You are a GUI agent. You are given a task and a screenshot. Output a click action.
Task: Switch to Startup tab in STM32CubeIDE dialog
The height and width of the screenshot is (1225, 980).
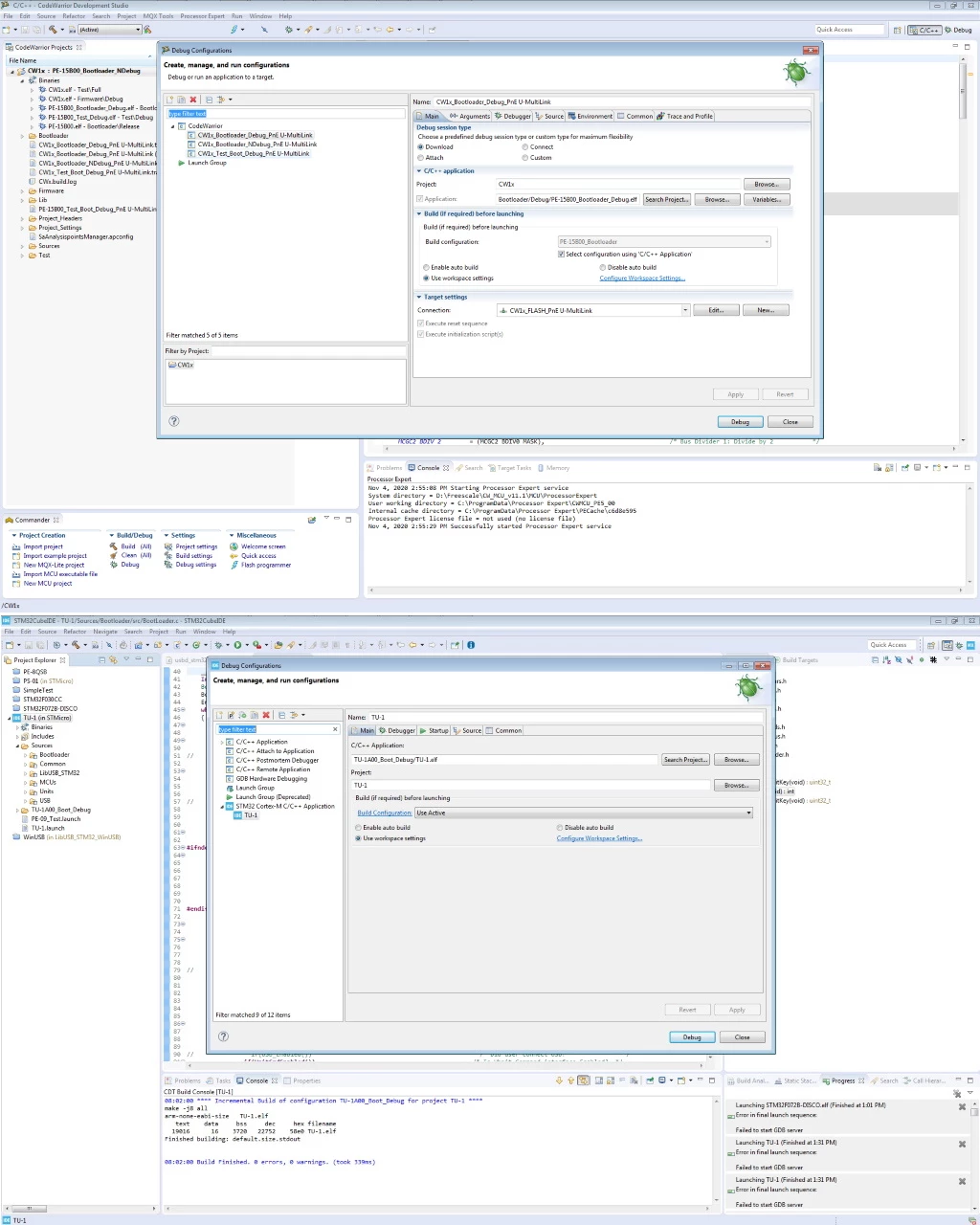tap(434, 730)
